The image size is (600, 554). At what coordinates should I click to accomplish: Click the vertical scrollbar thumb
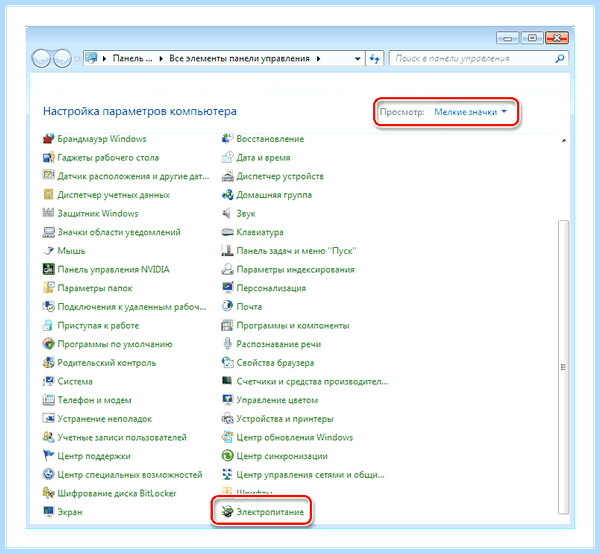563,367
